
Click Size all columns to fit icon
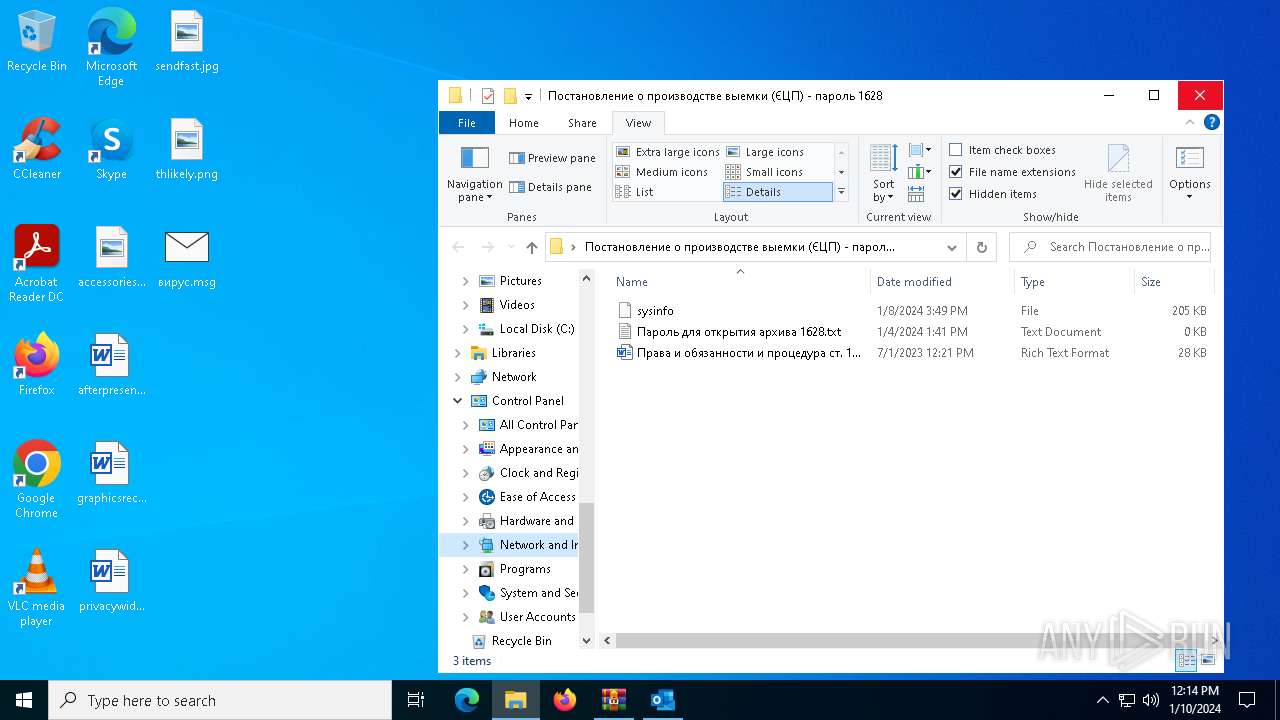point(917,194)
